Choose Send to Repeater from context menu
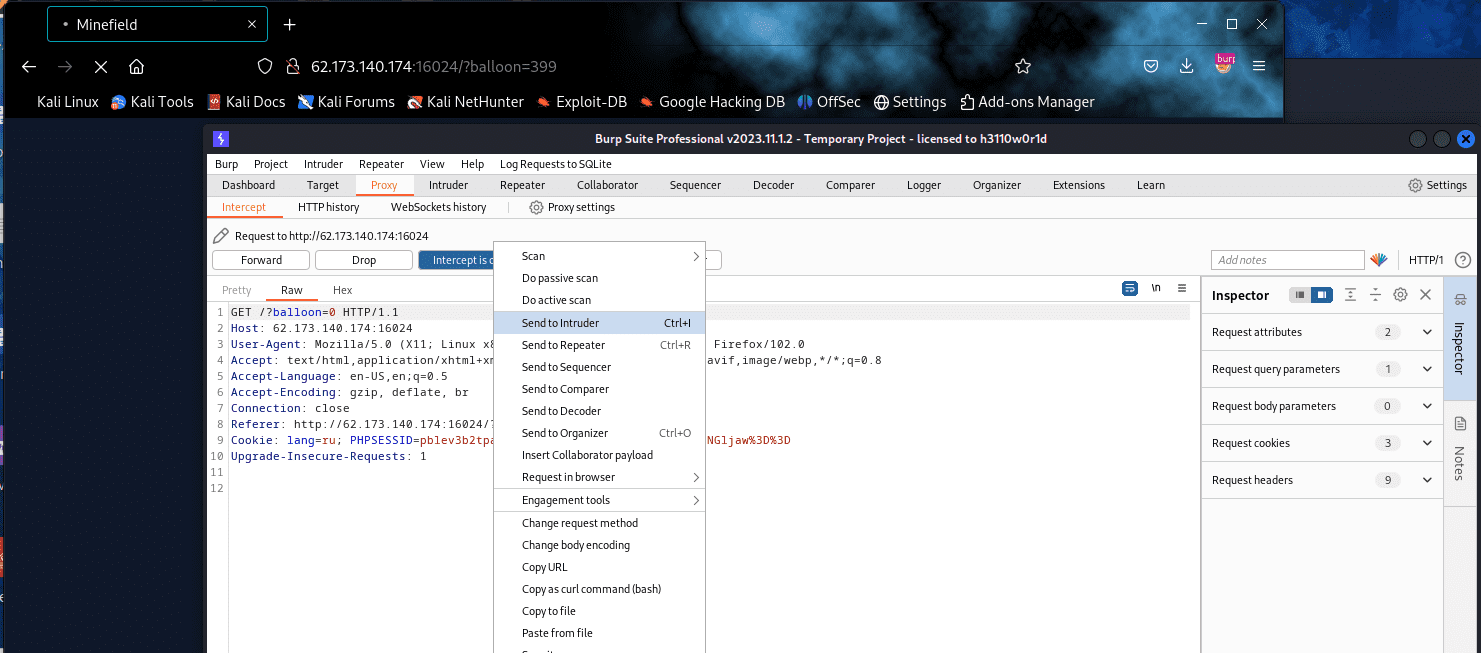 [x=563, y=345]
